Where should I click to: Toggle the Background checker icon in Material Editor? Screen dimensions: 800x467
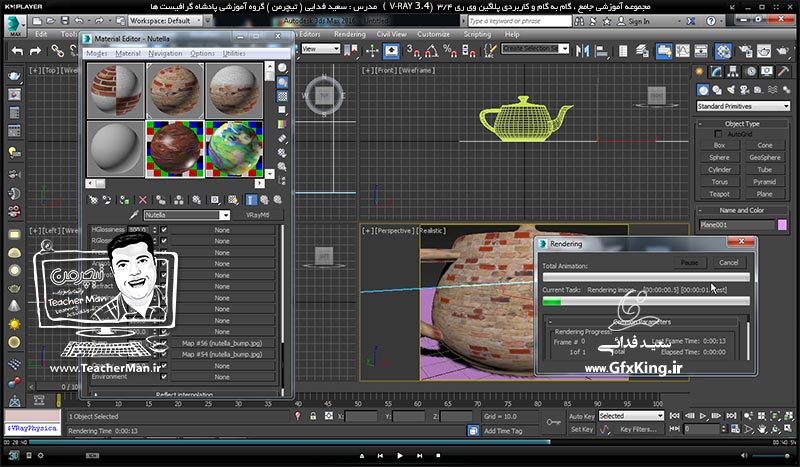coord(282,96)
